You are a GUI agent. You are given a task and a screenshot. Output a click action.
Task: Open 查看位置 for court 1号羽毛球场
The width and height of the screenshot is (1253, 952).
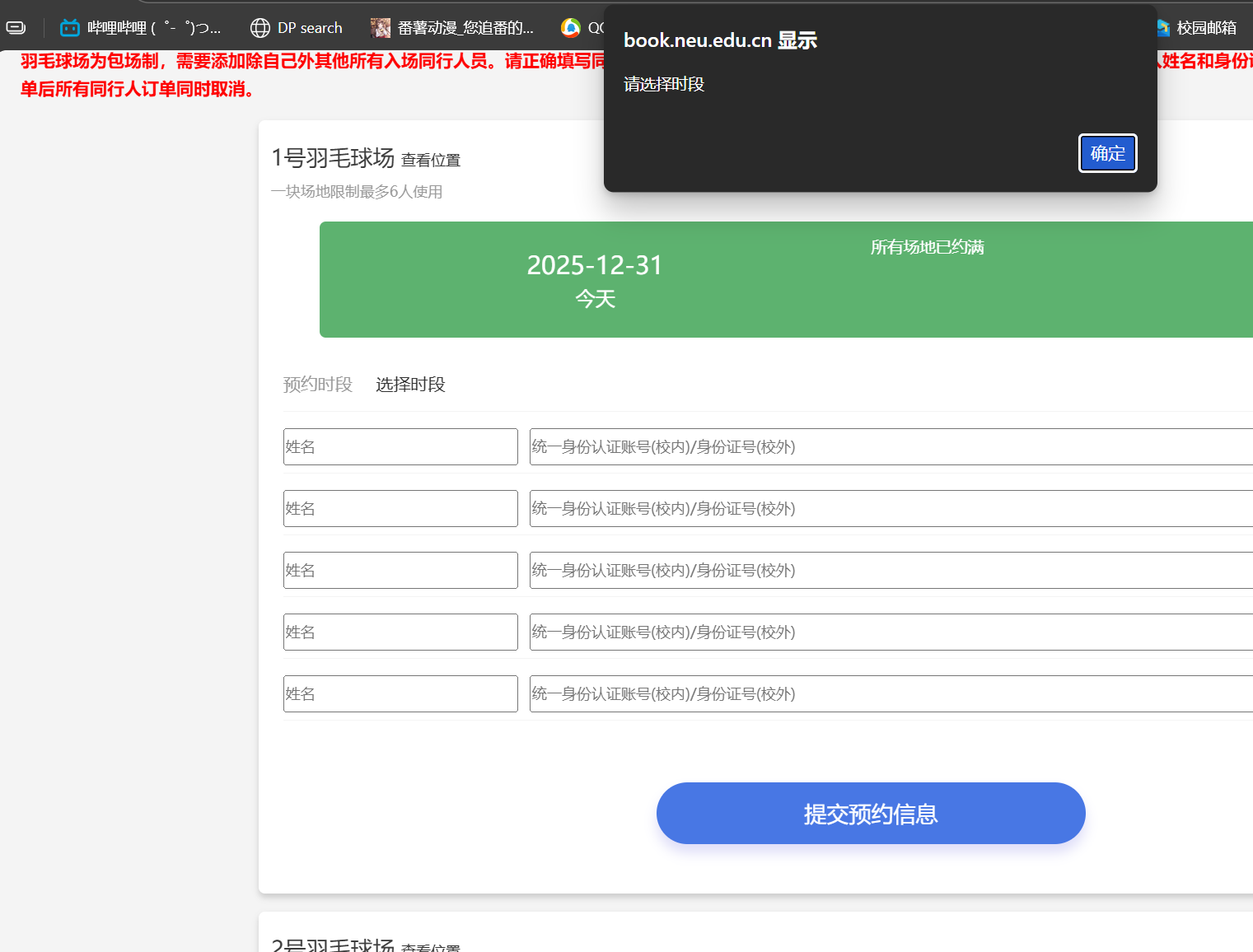[x=432, y=160]
